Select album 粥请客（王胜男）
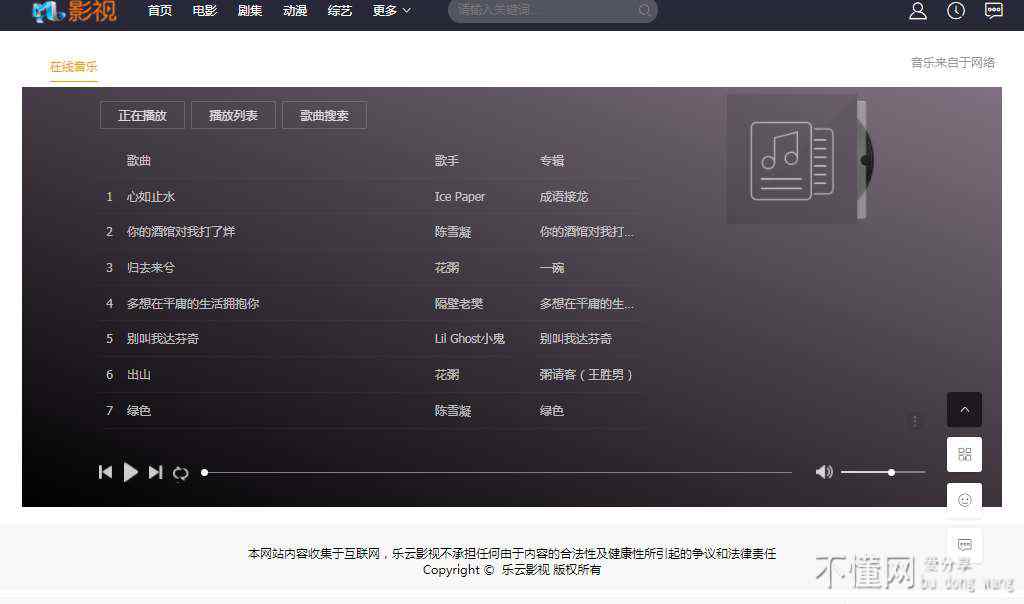The width and height of the screenshot is (1024, 604). (586, 375)
